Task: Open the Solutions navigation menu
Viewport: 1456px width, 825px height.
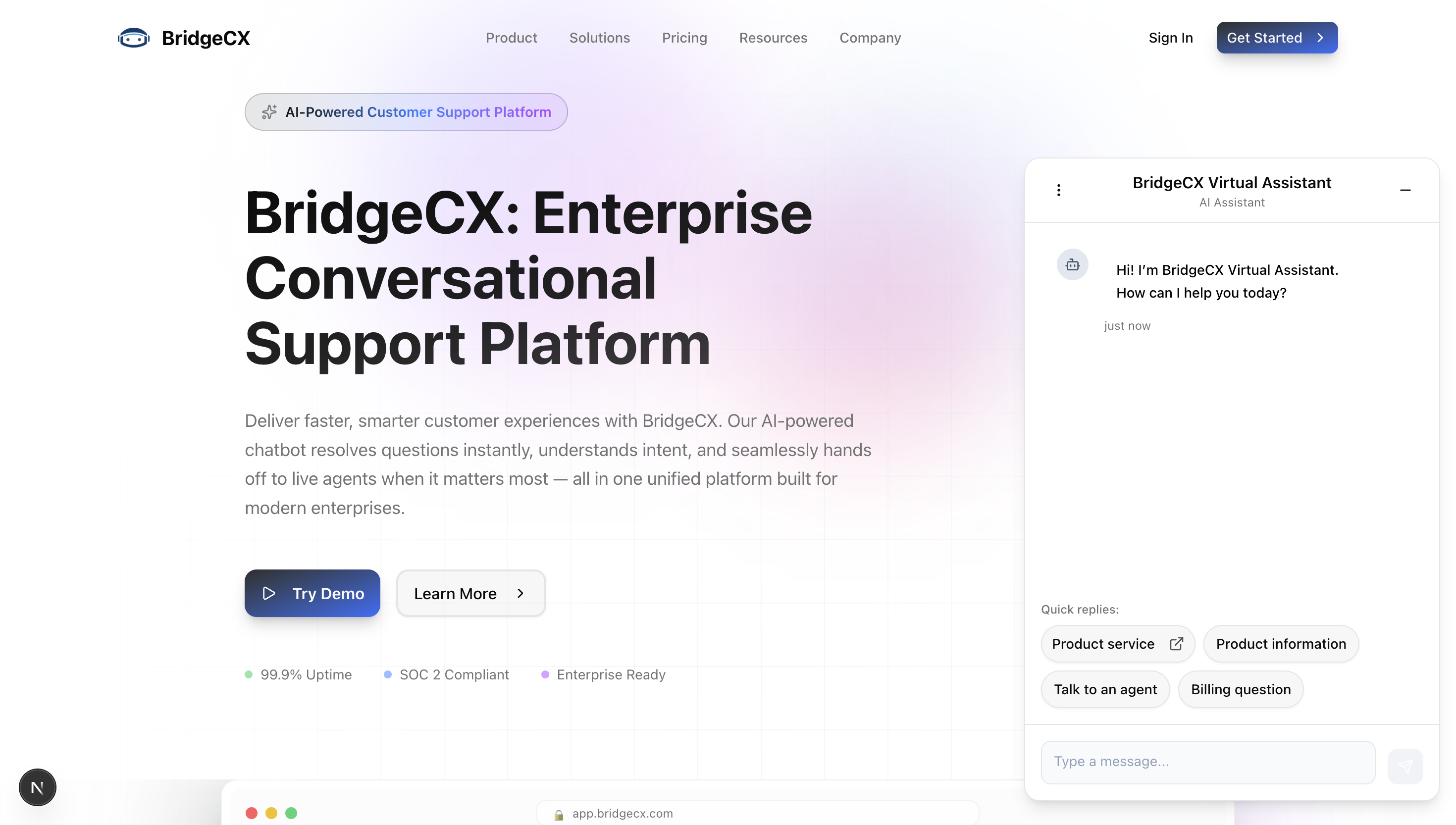Action: 599,38
